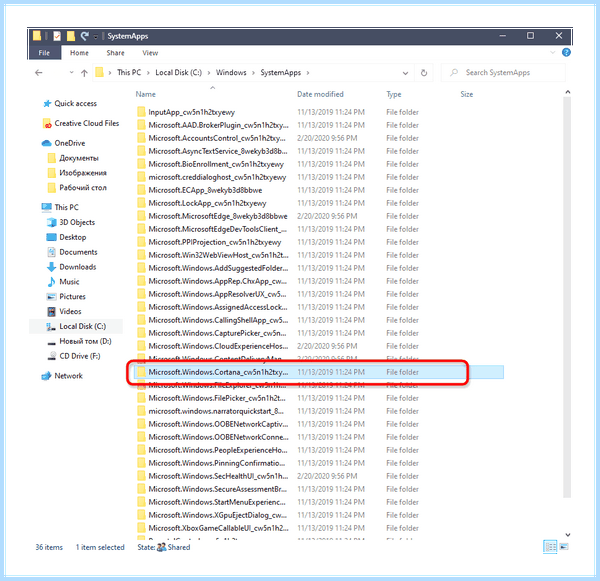Sort by the Type column header

(394, 94)
